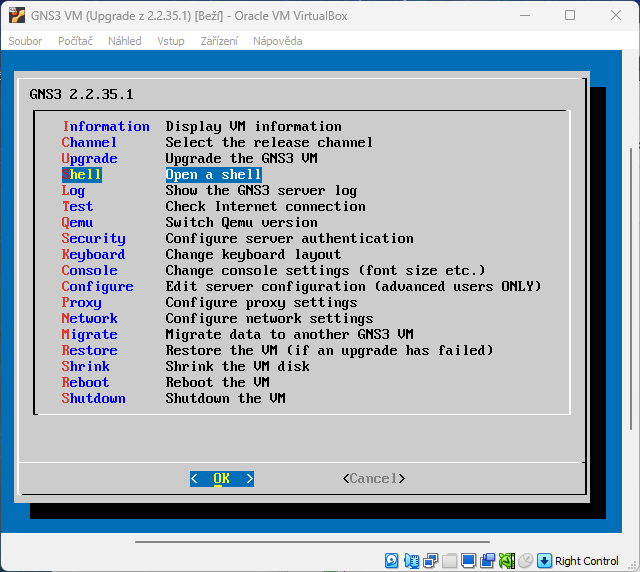
Task: Click the Cancel button
Action: tap(374, 479)
